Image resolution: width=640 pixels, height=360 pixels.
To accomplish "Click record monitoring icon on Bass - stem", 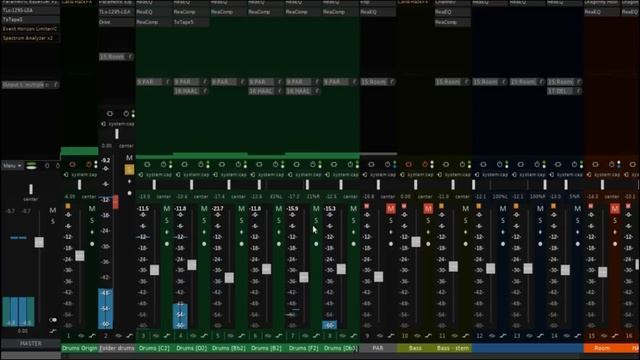I will (x=462, y=164).
